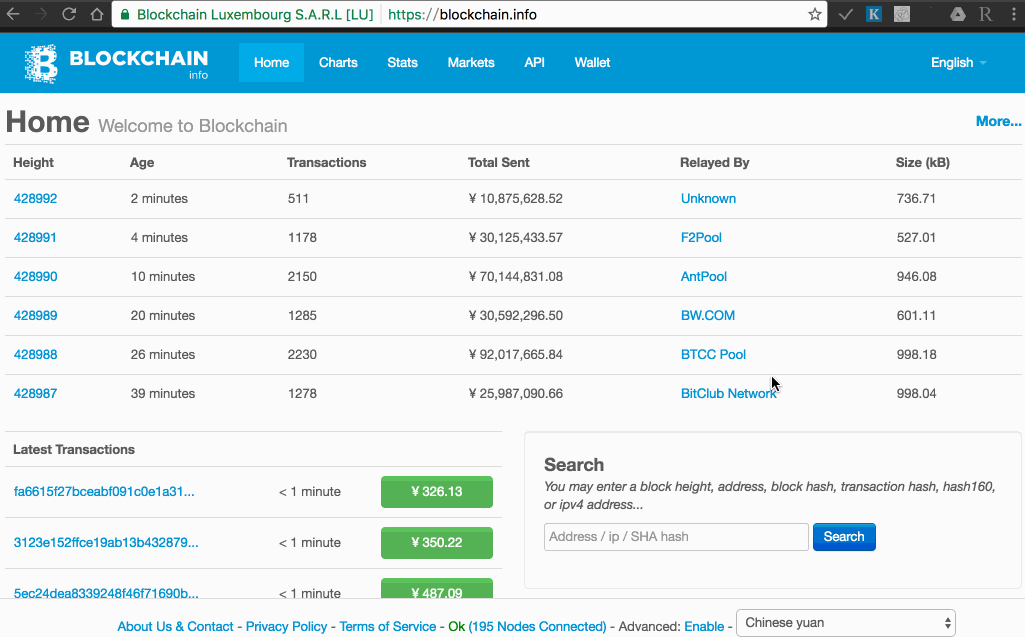Open the Terms of Service link
This screenshot has height=637, width=1025.
[x=388, y=627]
